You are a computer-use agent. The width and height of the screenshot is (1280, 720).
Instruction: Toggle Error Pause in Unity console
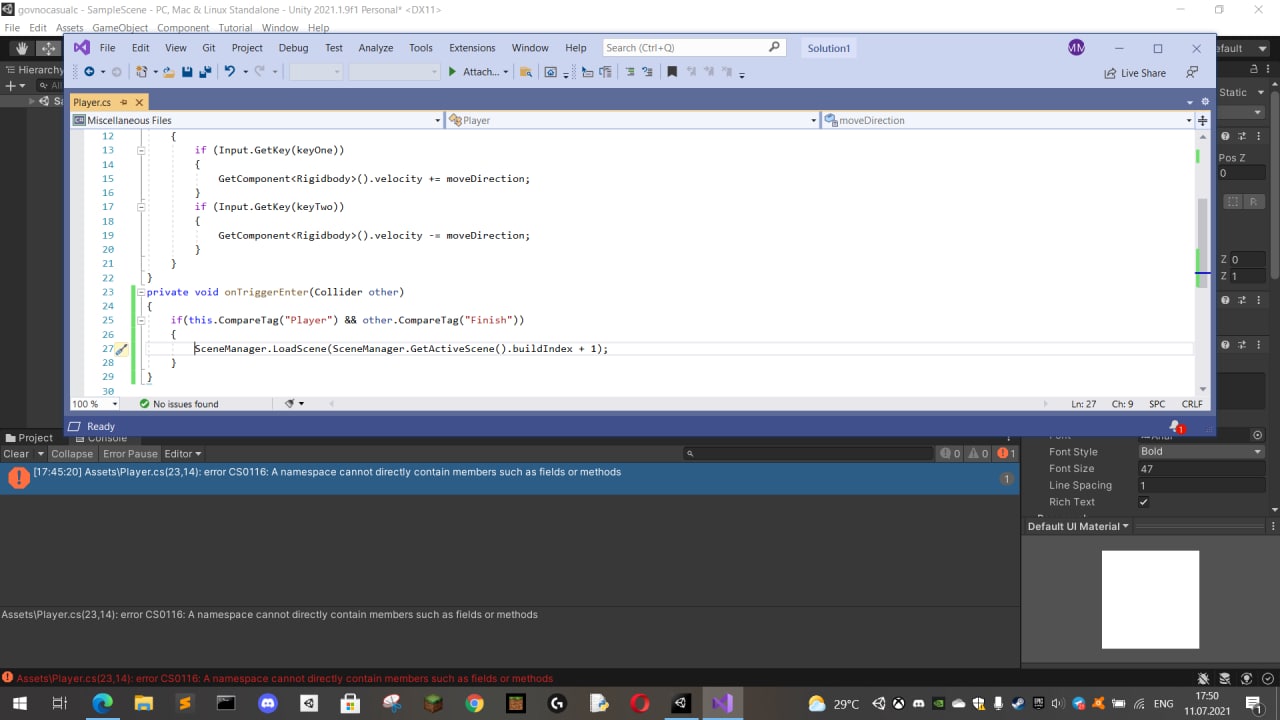click(x=130, y=453)
